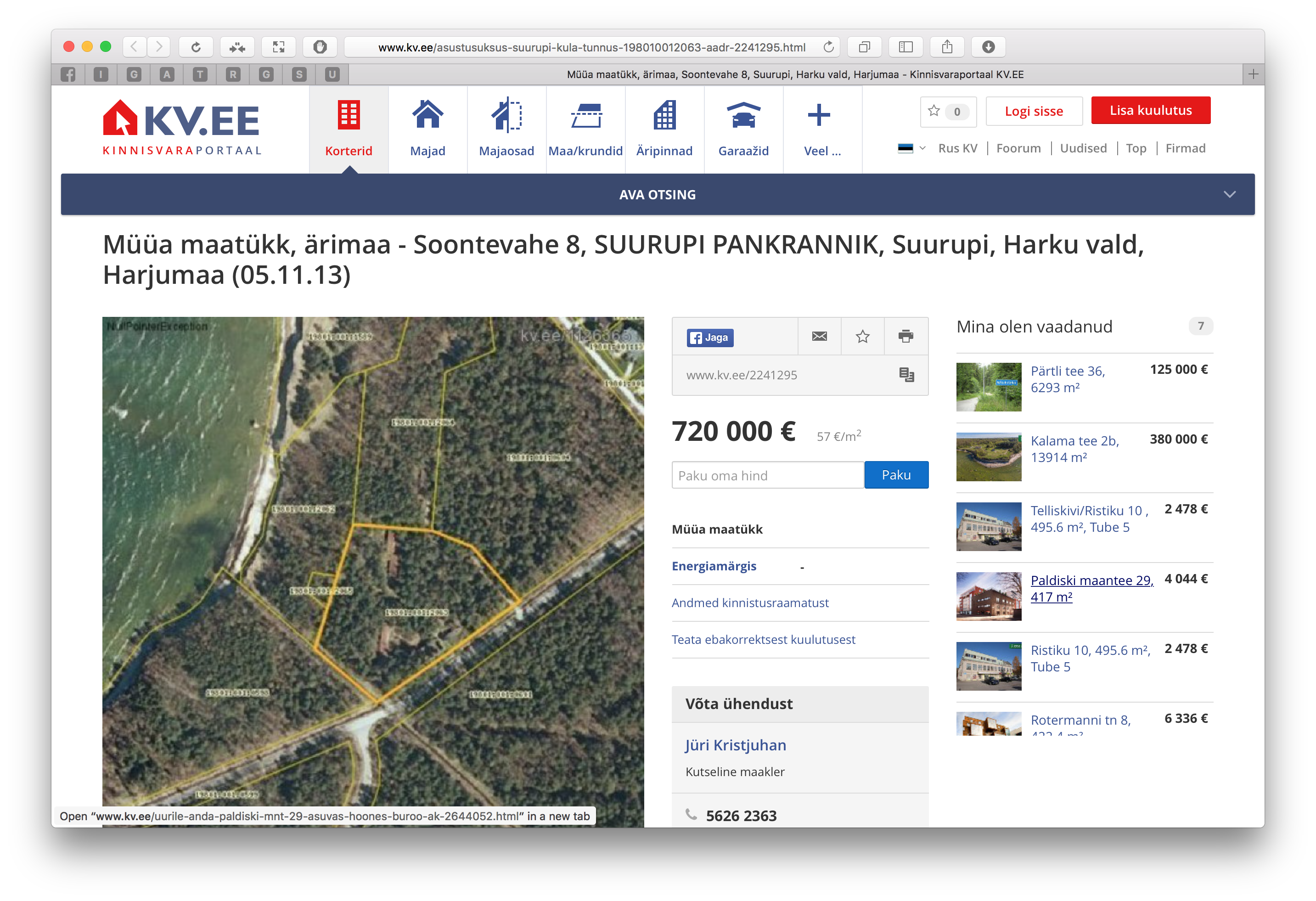Expand the AVA OTSING search panel

click(658, 194)
